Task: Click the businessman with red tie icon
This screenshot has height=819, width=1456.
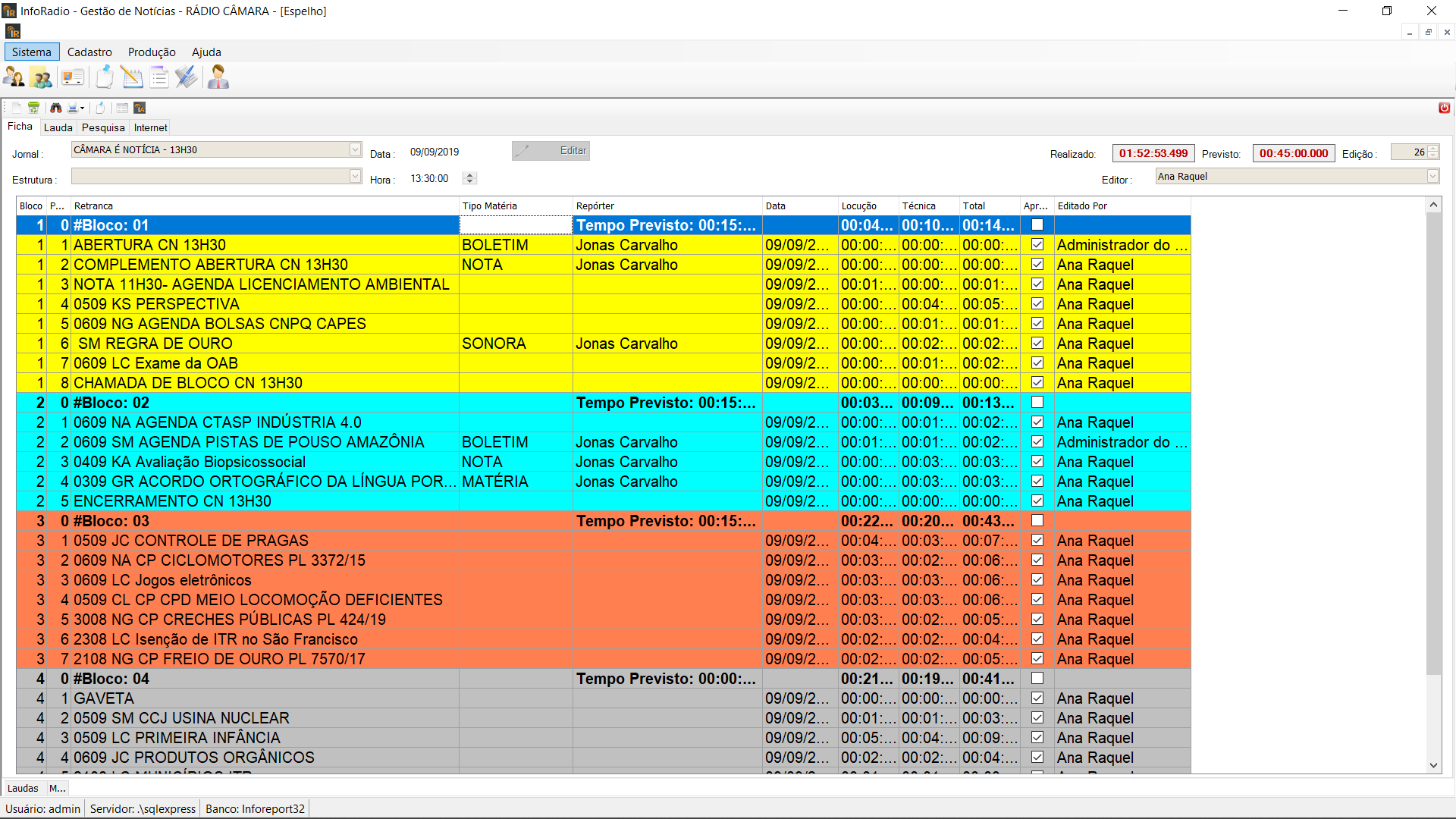Action: coord(218,77)
